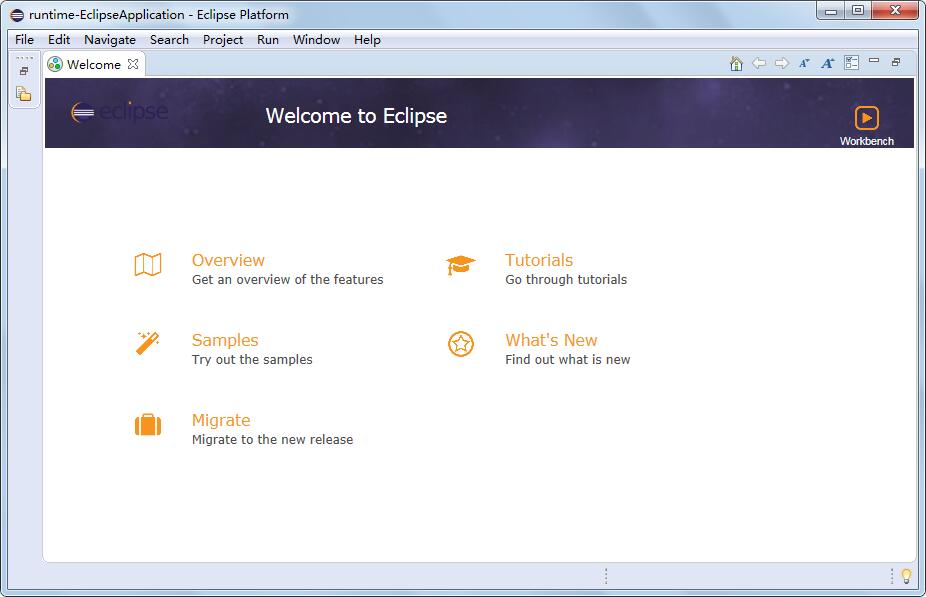Open the Navigate menu
The image size is (926, 597).
[110, 40]
